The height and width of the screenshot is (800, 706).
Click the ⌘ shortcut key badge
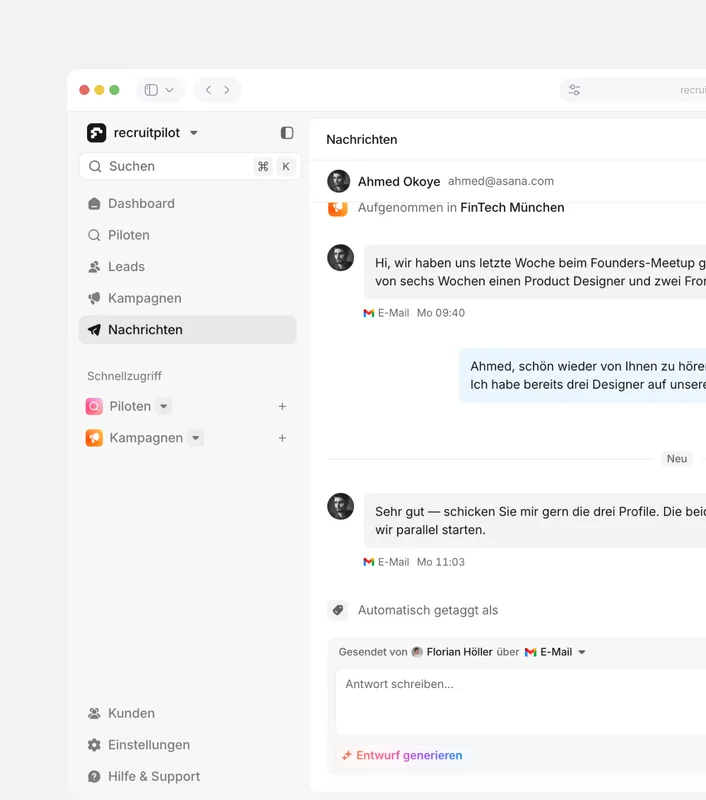point(263,166)
